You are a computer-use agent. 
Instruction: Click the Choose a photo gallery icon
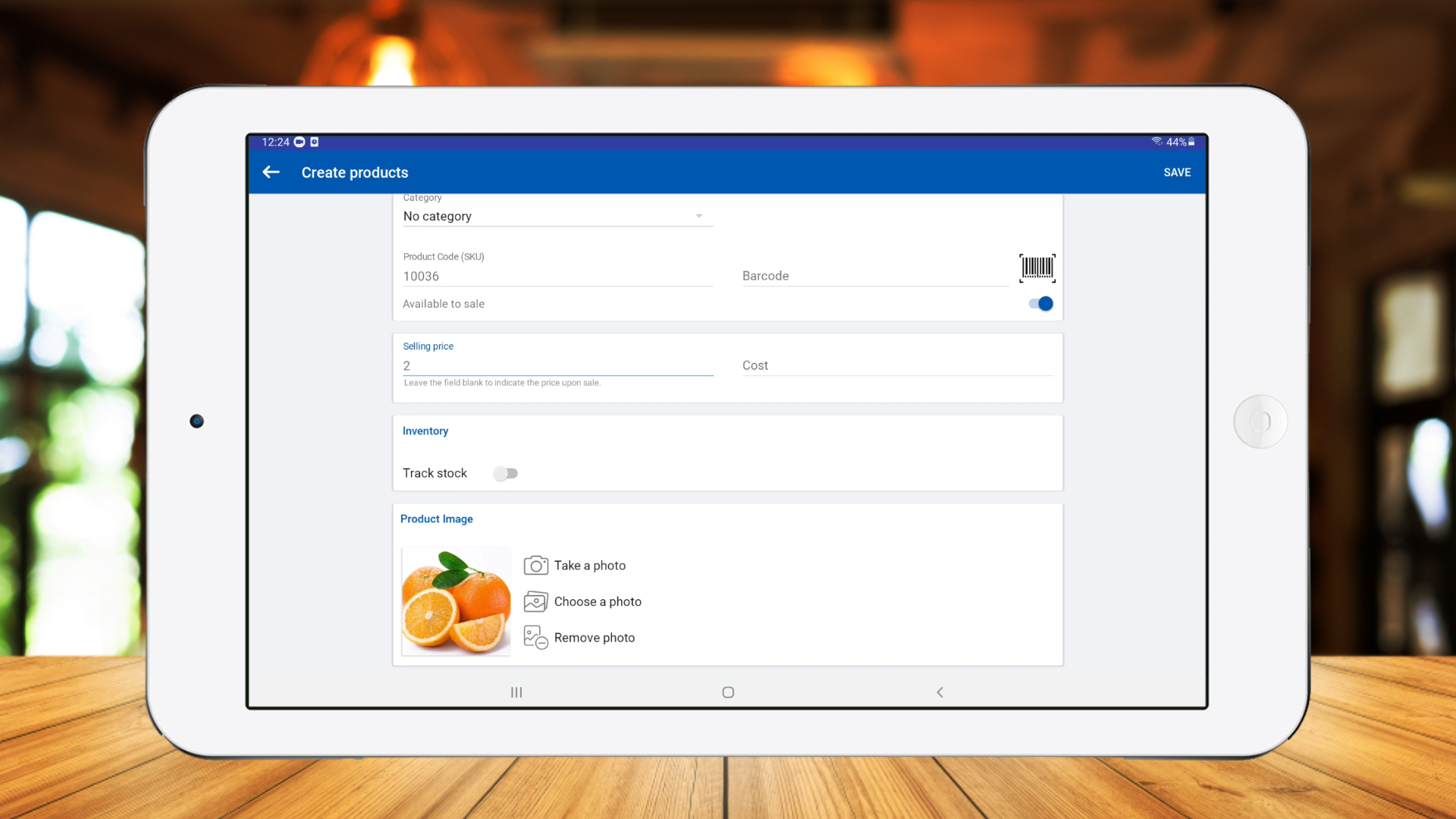535,602
